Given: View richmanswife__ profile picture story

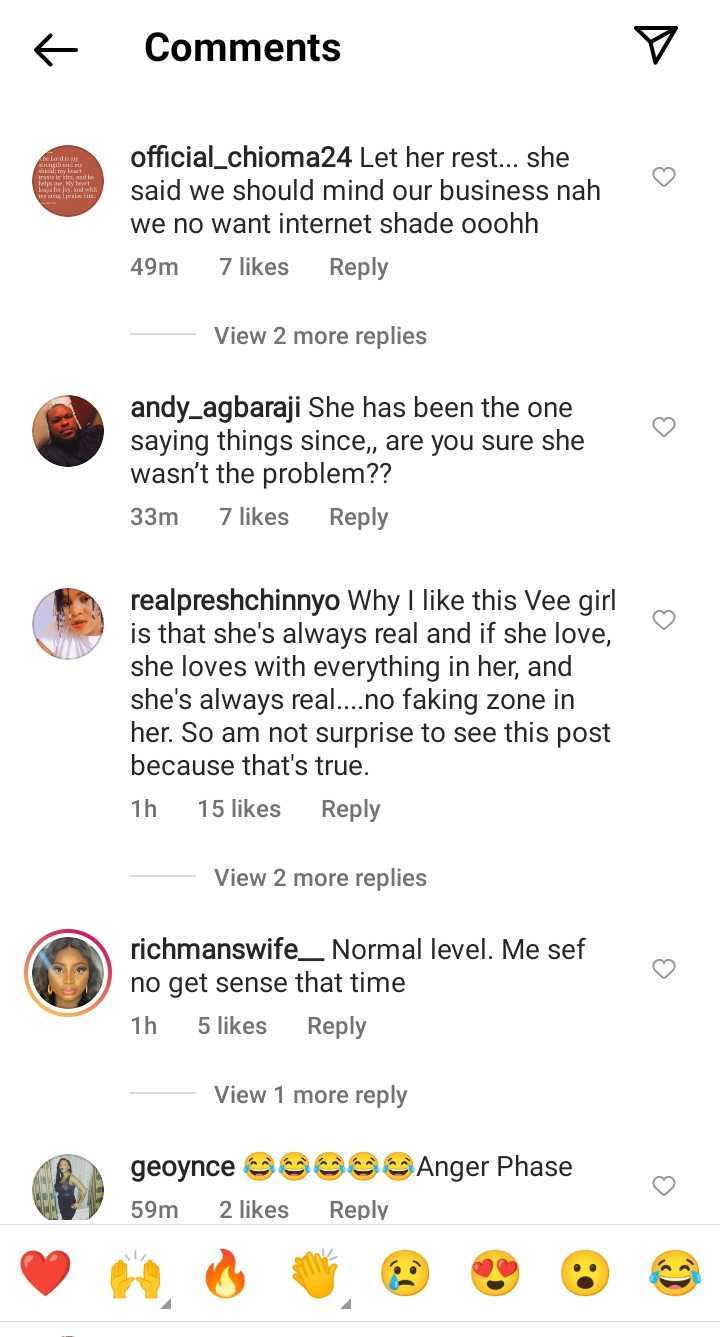Looking at the screenshot, I should [x=68, y=973].
